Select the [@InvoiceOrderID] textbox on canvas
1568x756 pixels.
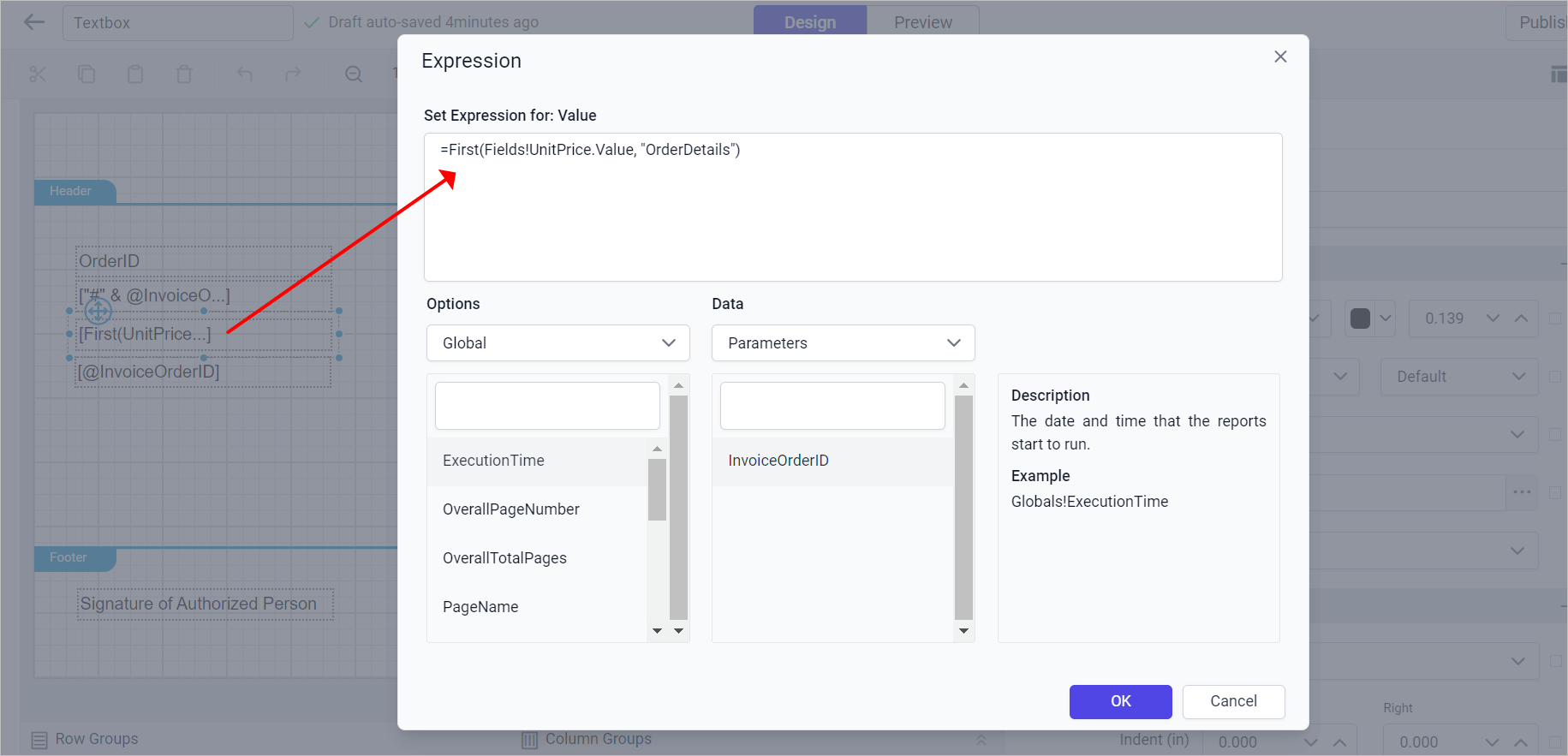[x=204, y=372]
